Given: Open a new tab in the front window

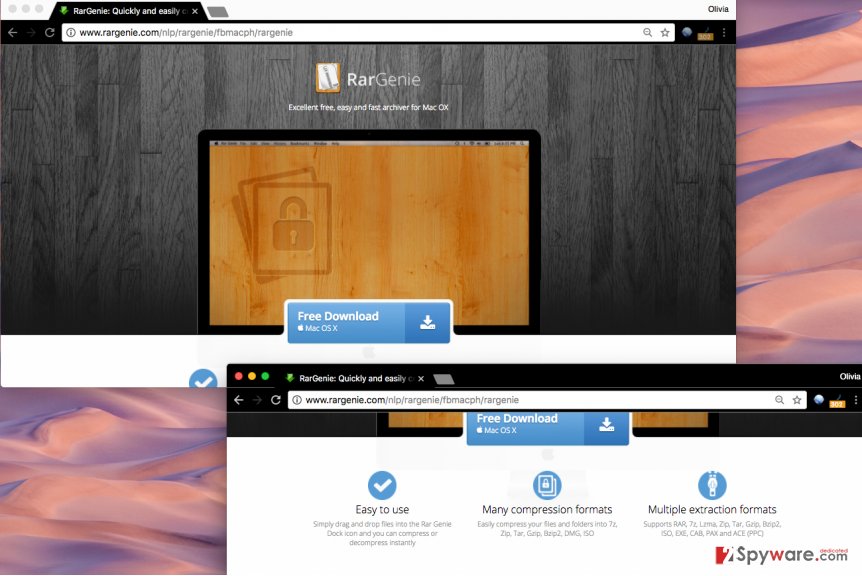Looking at the screenshot, I should (x=444, y=379).
